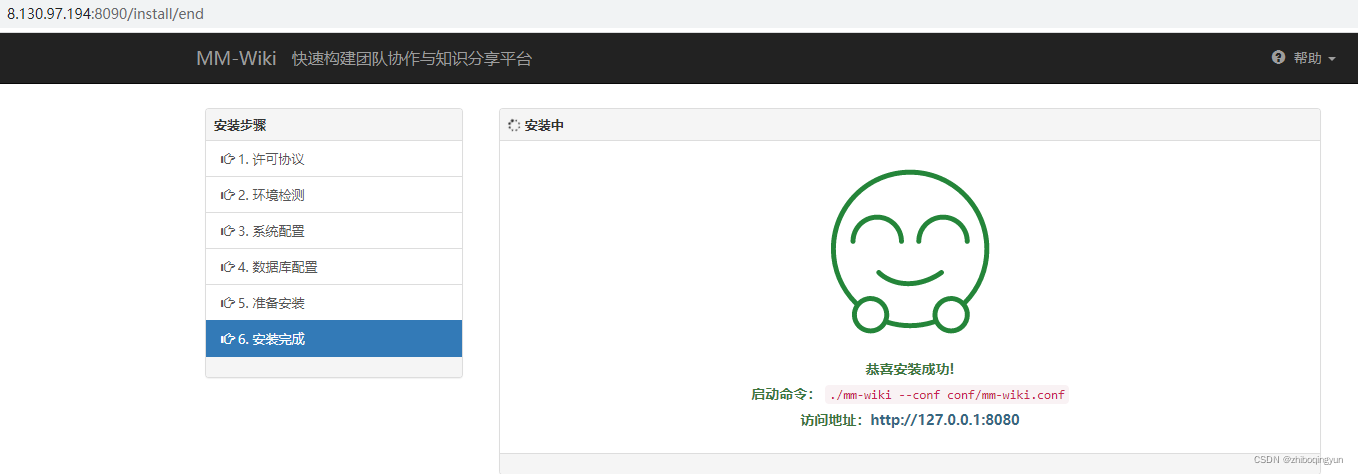The width and height of the screenshot is (1358, 474).
Task: Click hand icon beside 数据库配置
Action: point(227,267)
